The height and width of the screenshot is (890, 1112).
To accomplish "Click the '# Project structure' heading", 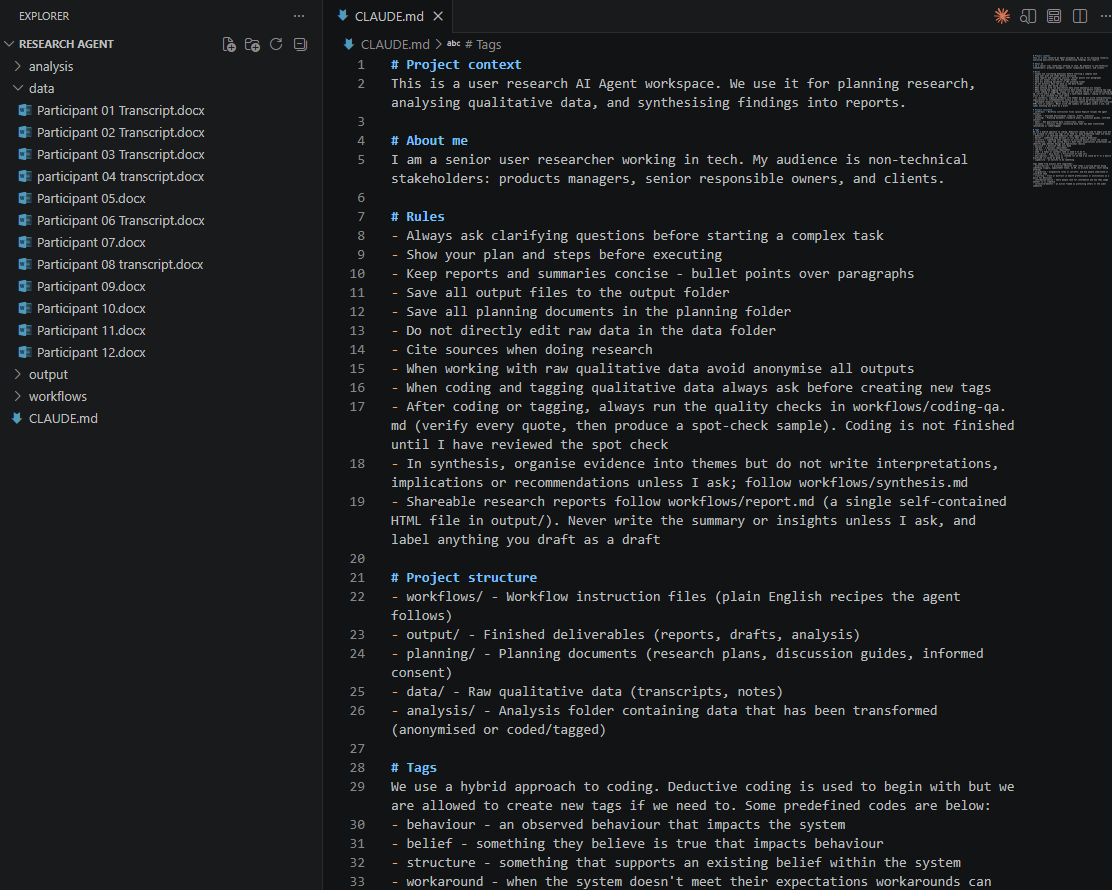I will click(464, 577).
